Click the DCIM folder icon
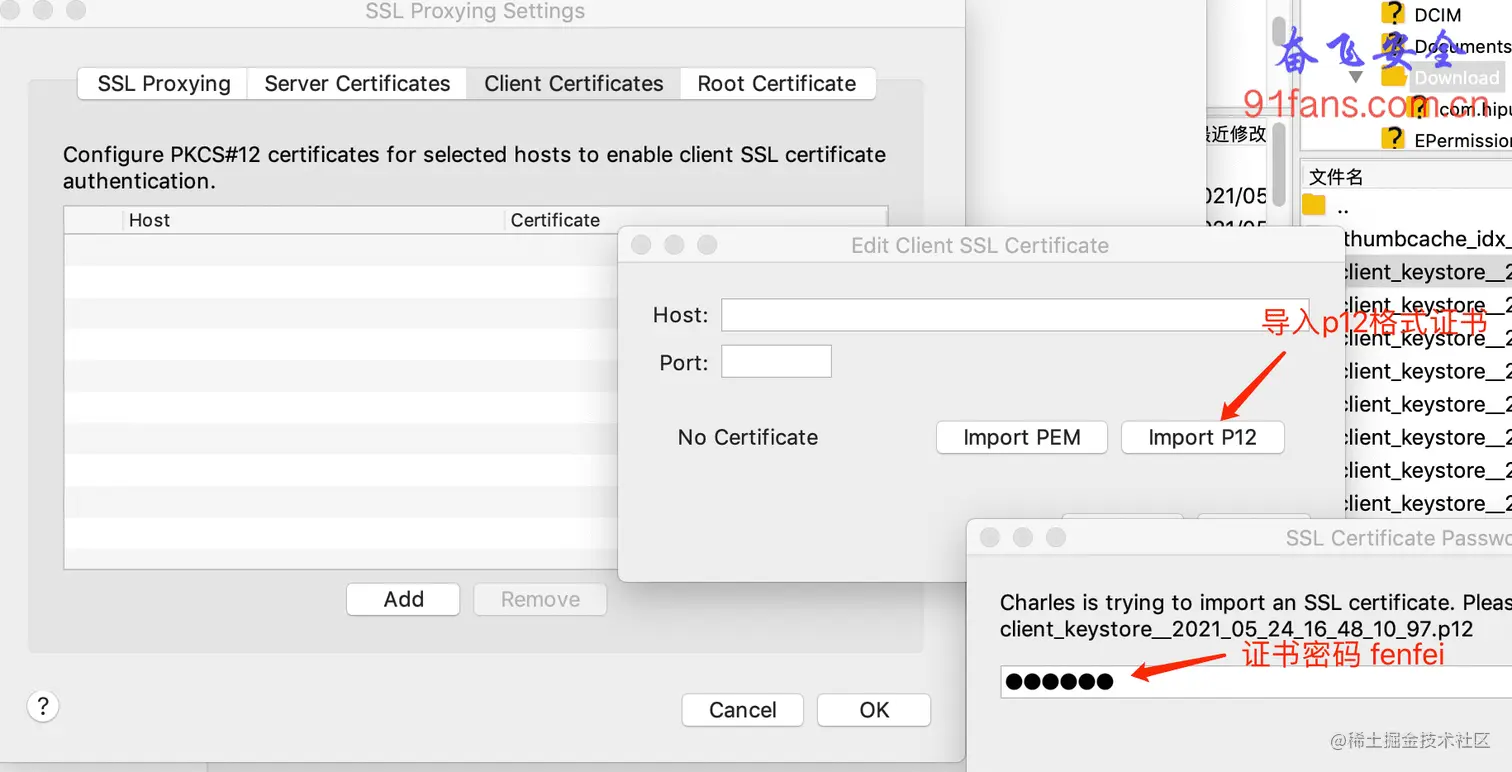1512x772 pixels. tap(1393, 13)
